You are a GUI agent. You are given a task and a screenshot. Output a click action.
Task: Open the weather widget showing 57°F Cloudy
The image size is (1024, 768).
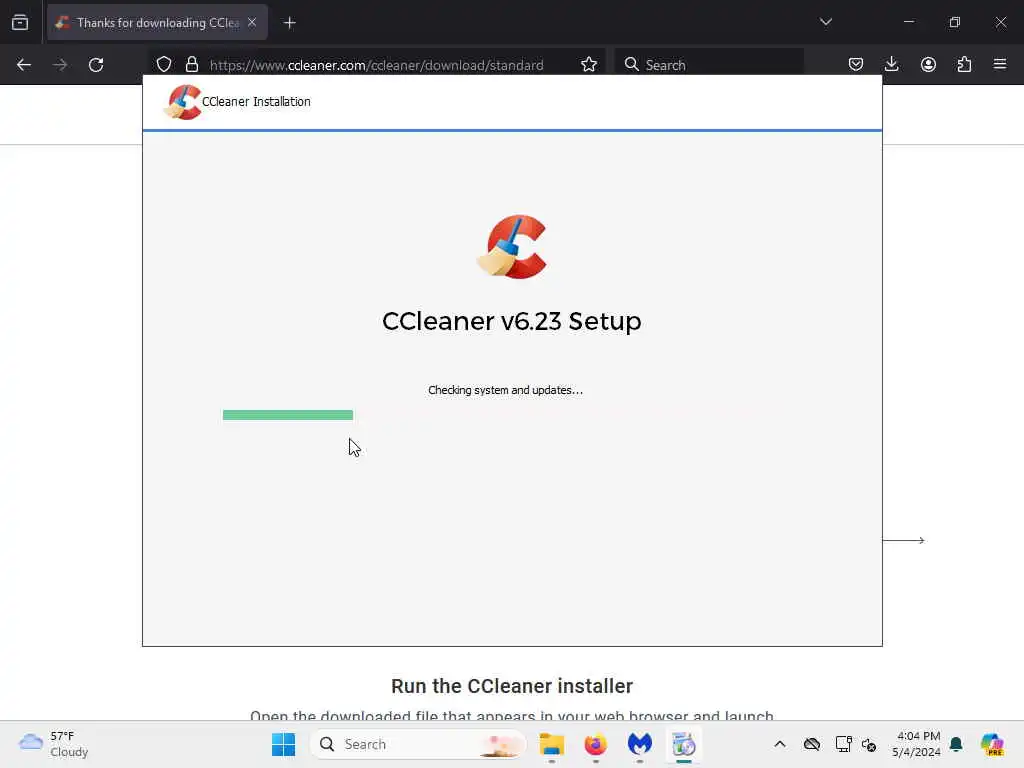pos(54,744)
